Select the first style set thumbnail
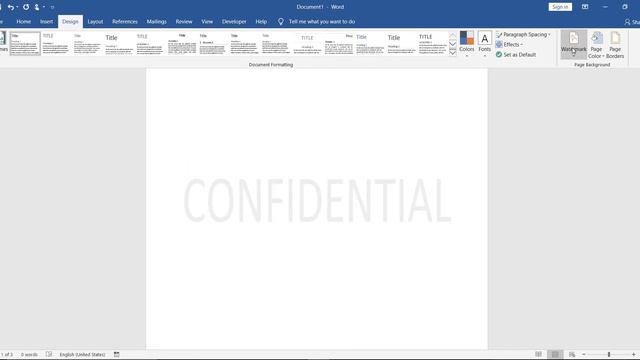Viewport: 640px width, 360px height. tap(25, 44)
